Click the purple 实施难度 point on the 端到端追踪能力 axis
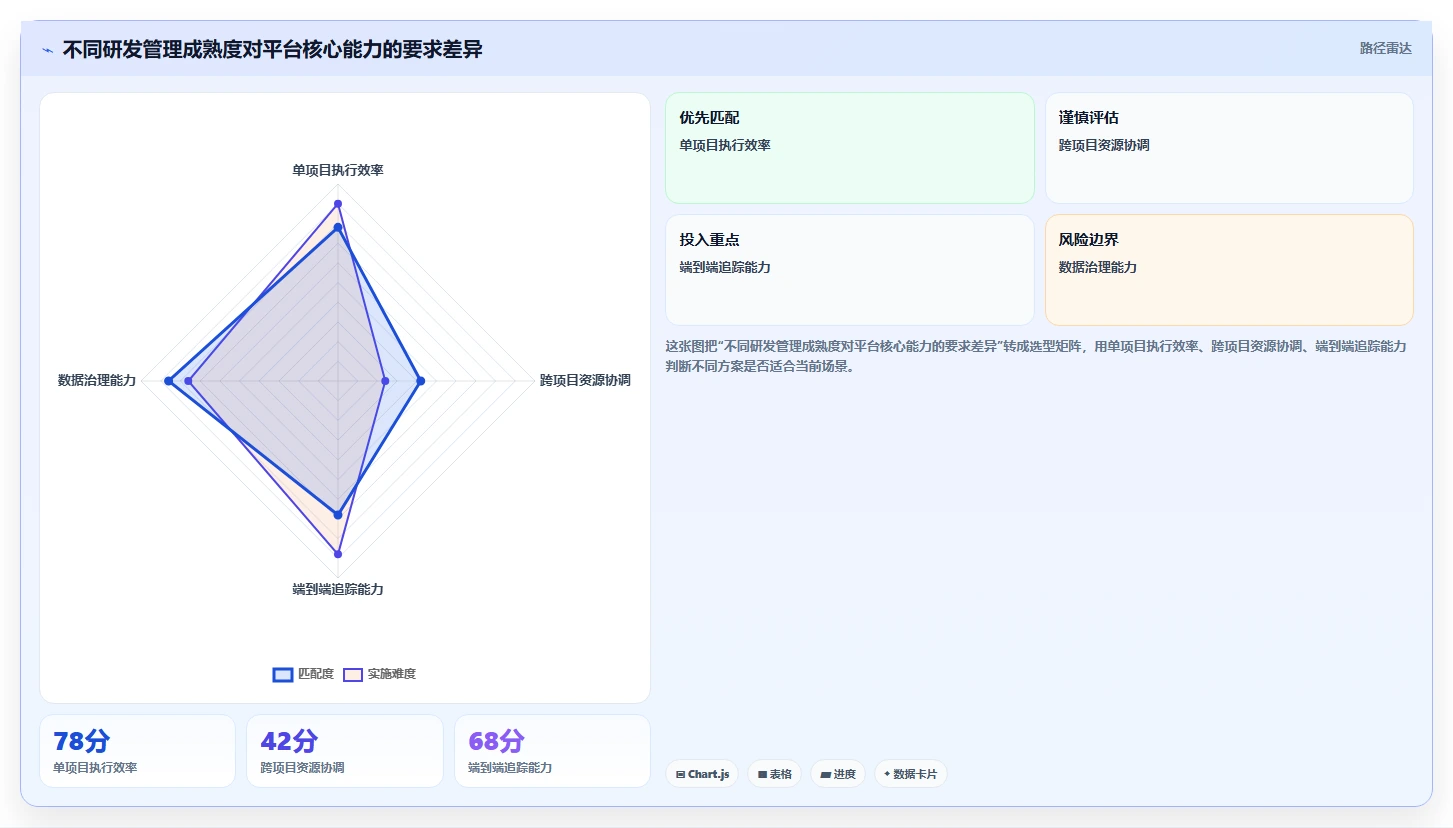The image size is (1453, 828). [338, 554]
